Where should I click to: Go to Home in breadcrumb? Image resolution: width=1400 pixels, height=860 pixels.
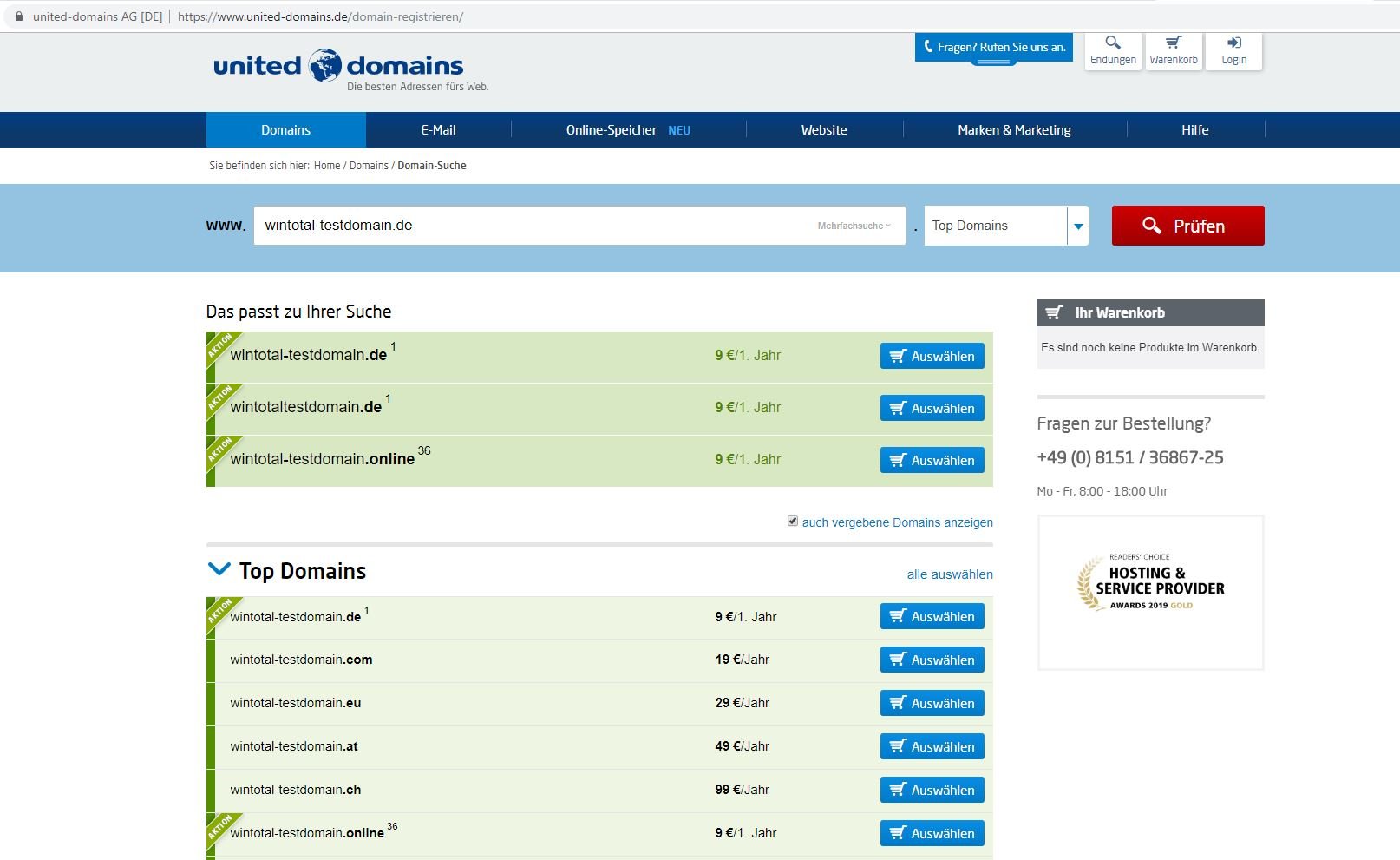[327, 166]
